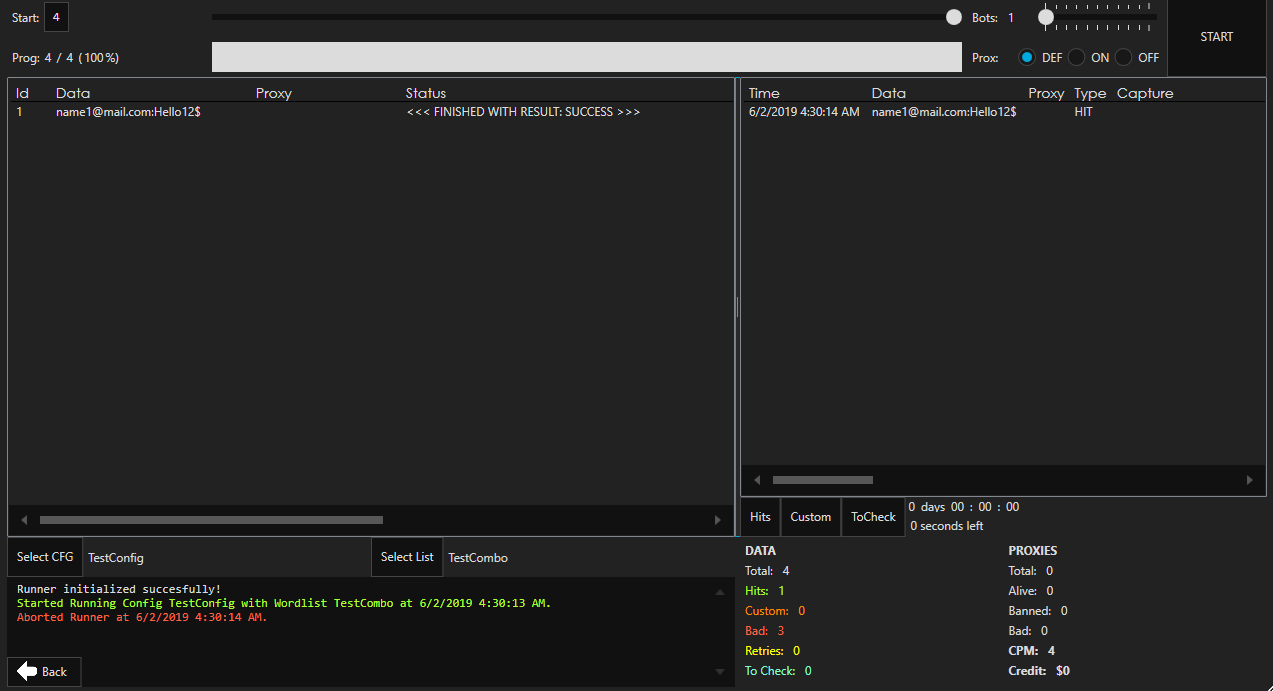Click the Status column header

pos(425,92)
